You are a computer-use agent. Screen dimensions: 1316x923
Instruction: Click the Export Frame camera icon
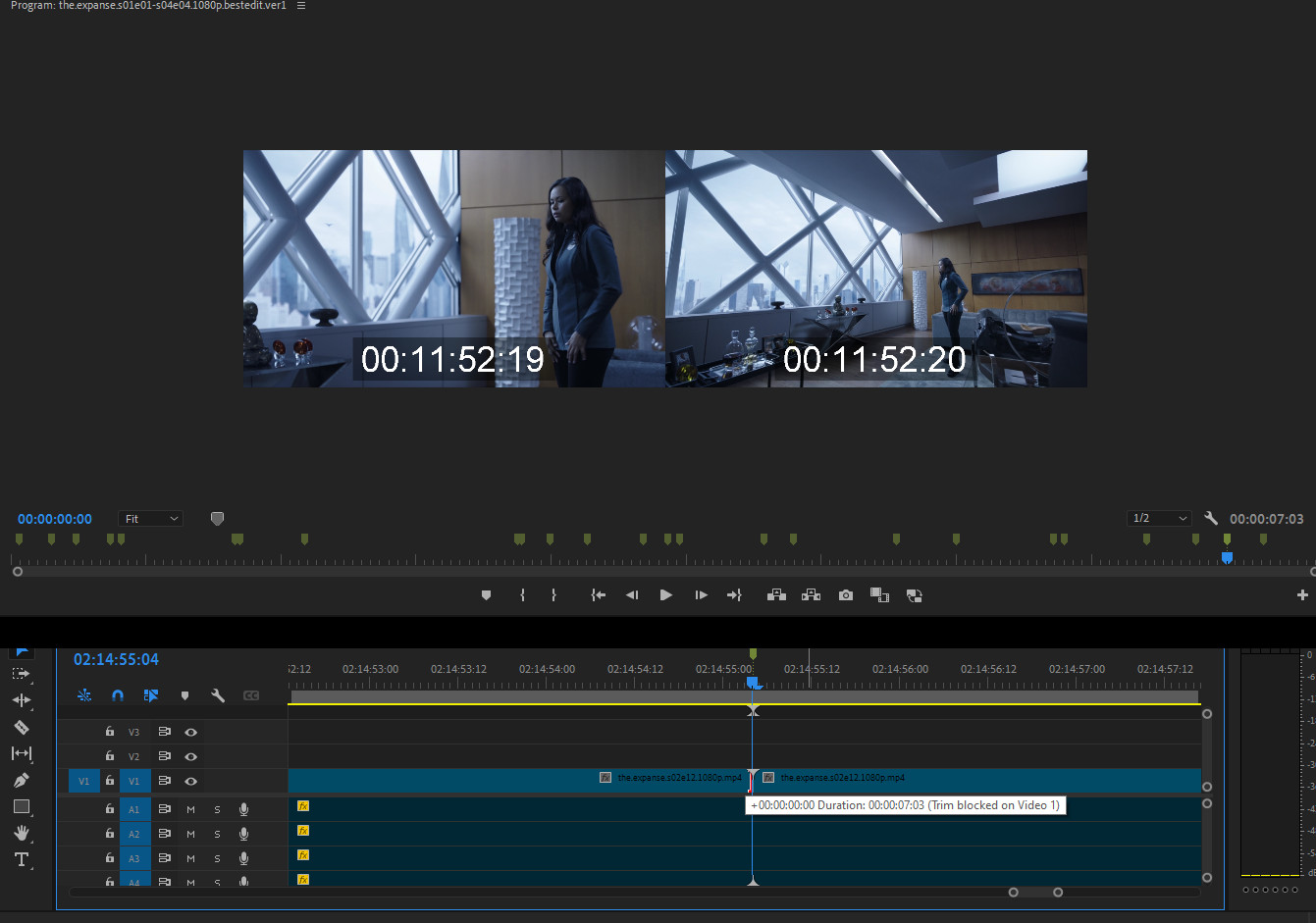845,595
